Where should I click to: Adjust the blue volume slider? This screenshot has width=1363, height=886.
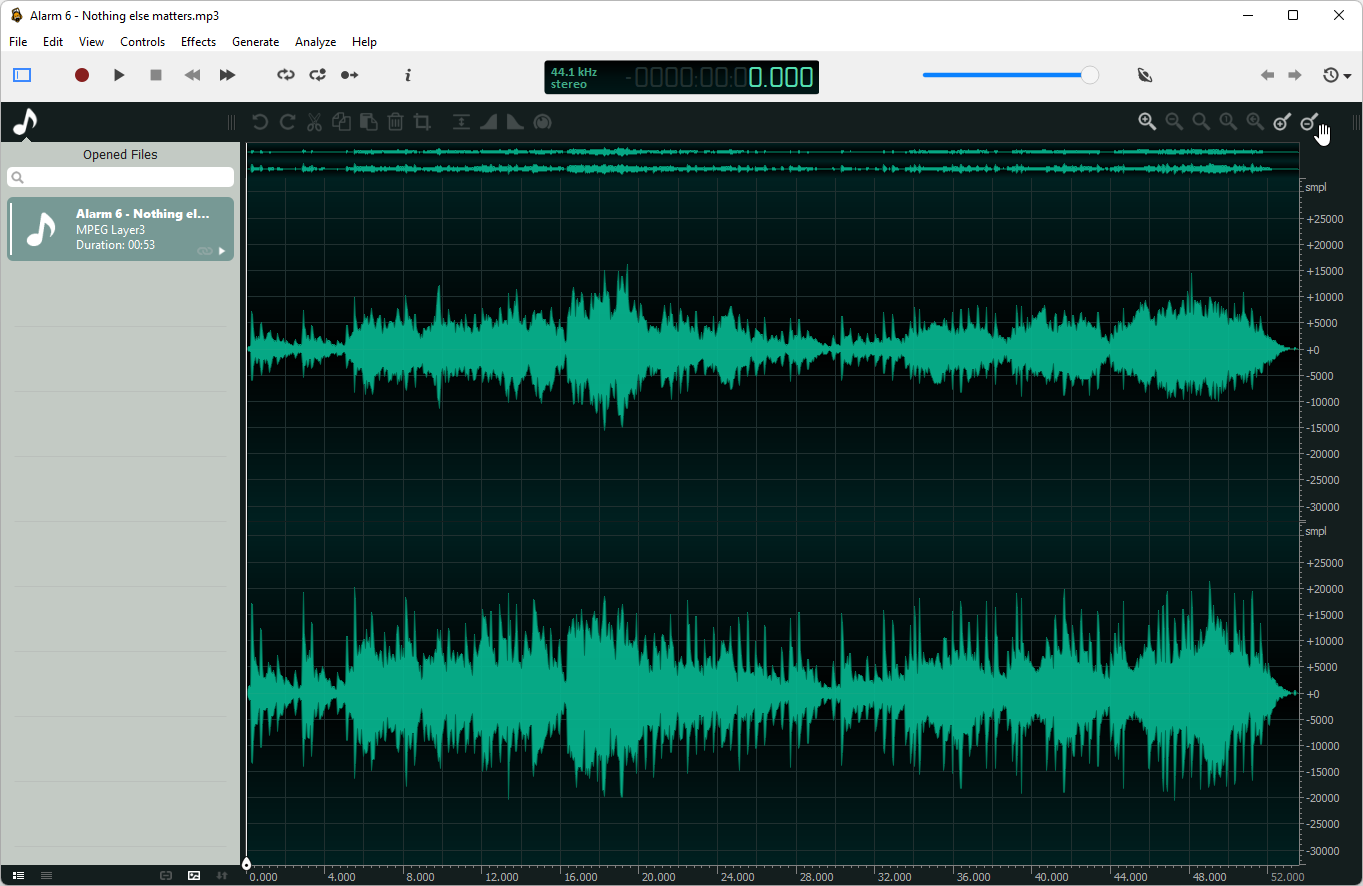click(x=1010, y=75)
